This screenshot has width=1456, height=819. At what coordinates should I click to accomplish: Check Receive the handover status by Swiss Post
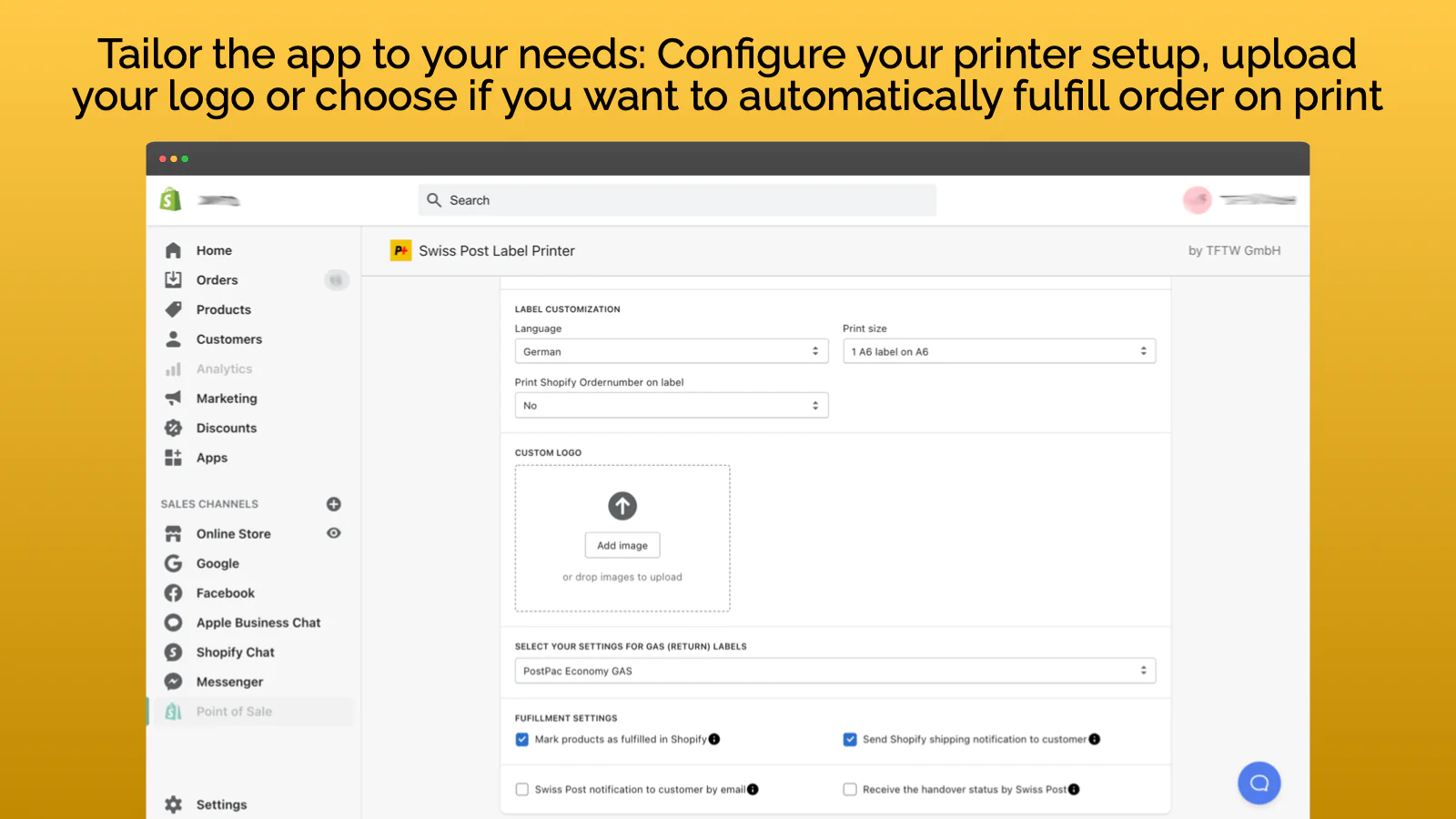point(850,789)
